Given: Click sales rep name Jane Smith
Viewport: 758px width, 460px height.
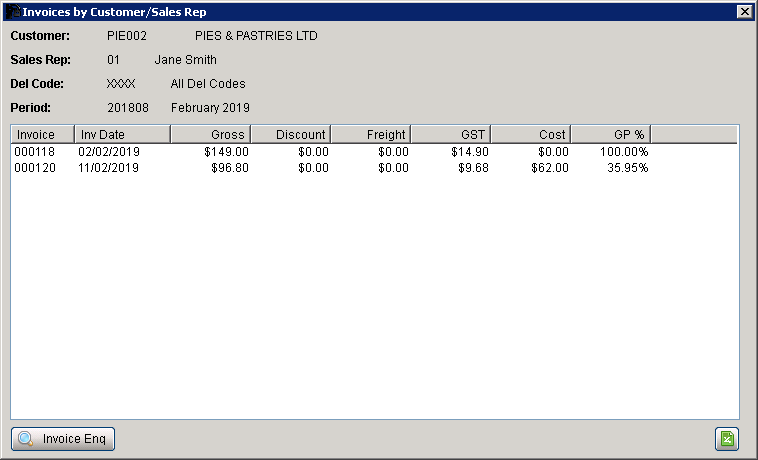Looking at the screenshot, I should 186,60.
